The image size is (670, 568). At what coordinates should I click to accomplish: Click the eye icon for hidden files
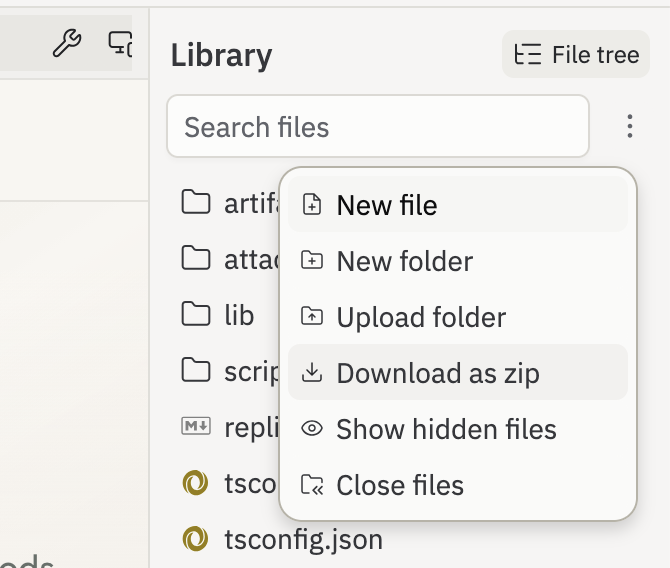coord(312,428)
